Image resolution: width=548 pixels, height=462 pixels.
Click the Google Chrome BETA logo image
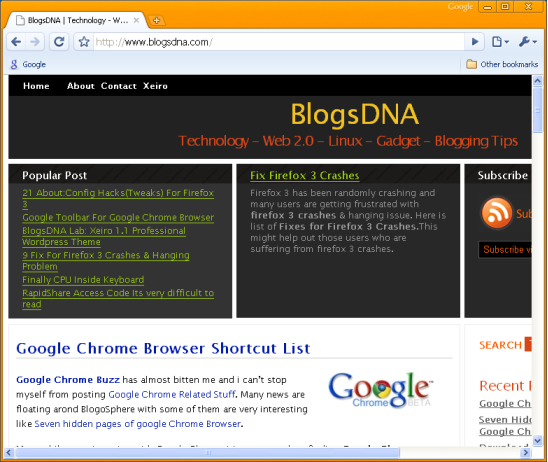tap(380, 390)
